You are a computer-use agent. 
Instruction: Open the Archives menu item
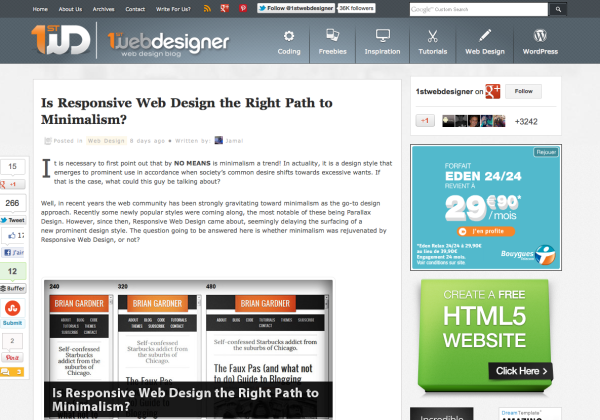pyautogui.click(x=104, y=8)
